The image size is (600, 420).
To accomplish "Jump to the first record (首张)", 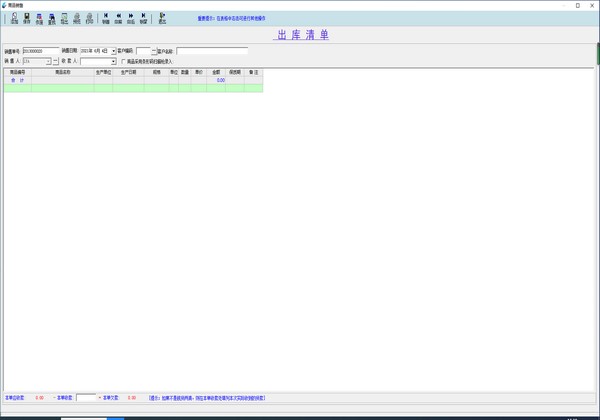I will tap(106, 18).
